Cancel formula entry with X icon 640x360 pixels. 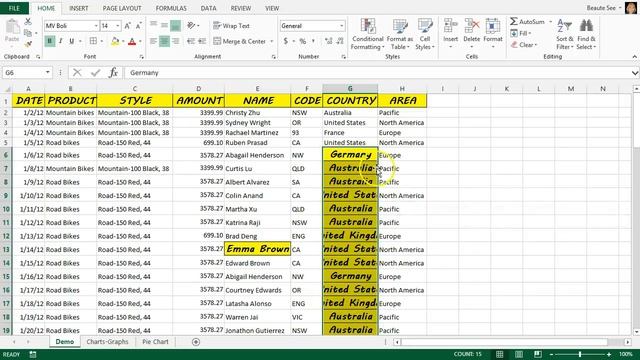tap(77, 73)
